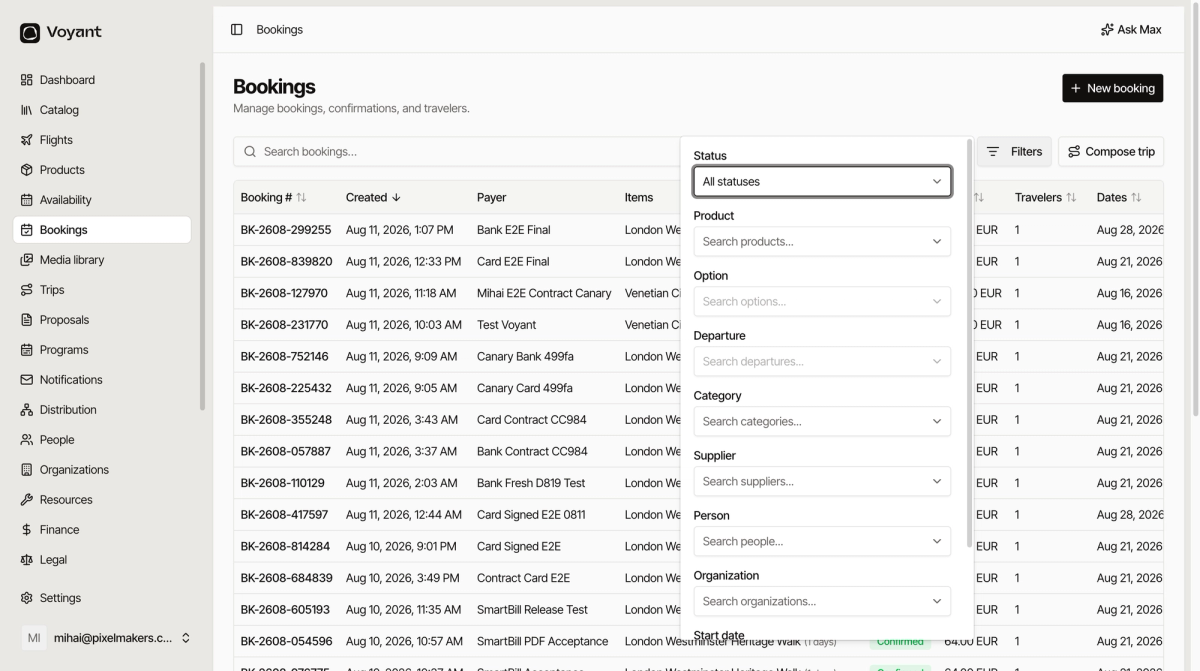This screenshot has height=671, width=1200.
Task: Click the filter panel scrollbar
Action: coord(970,343)
